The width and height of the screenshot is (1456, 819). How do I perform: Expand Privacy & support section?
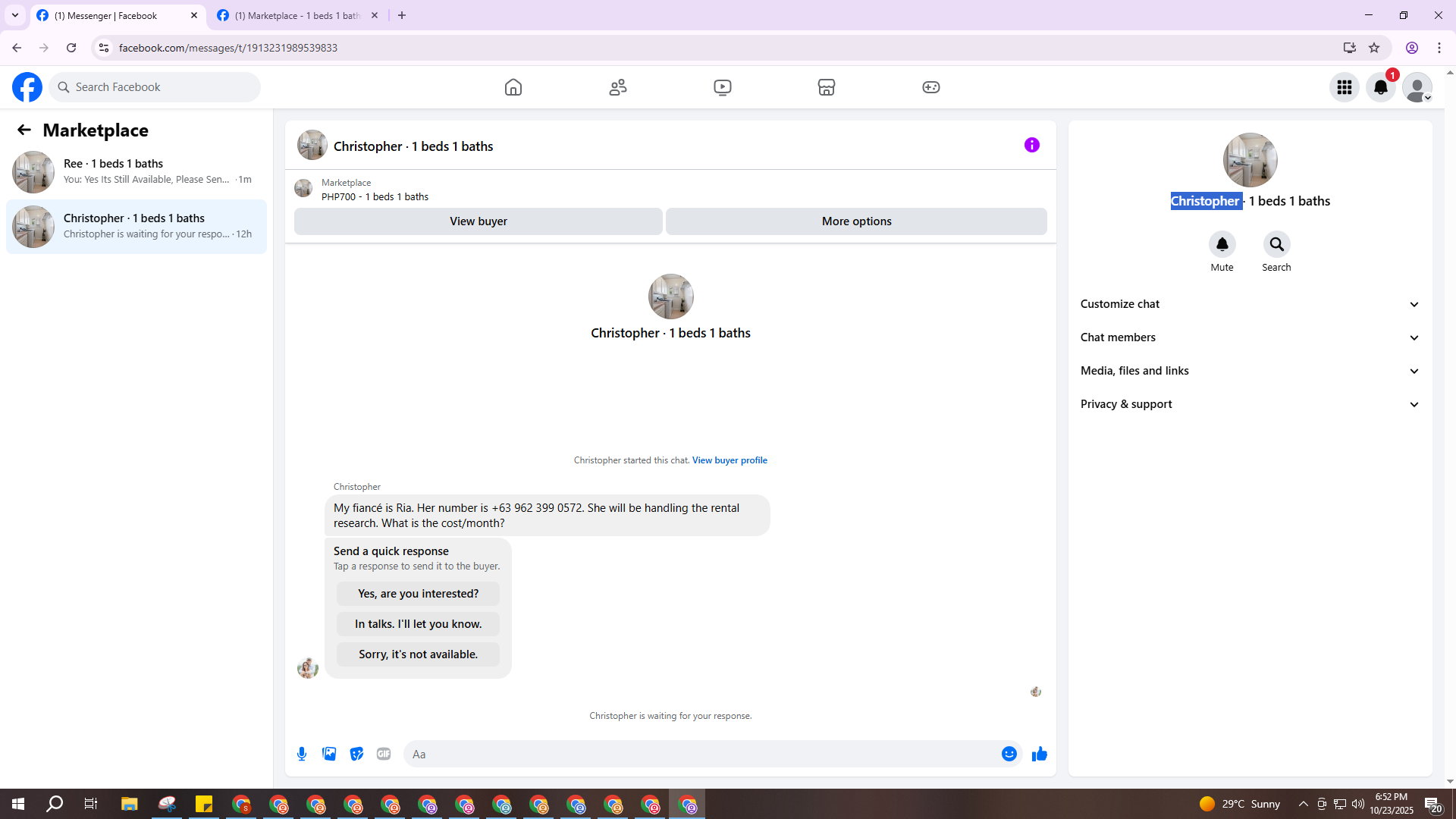pos(1250,404)
